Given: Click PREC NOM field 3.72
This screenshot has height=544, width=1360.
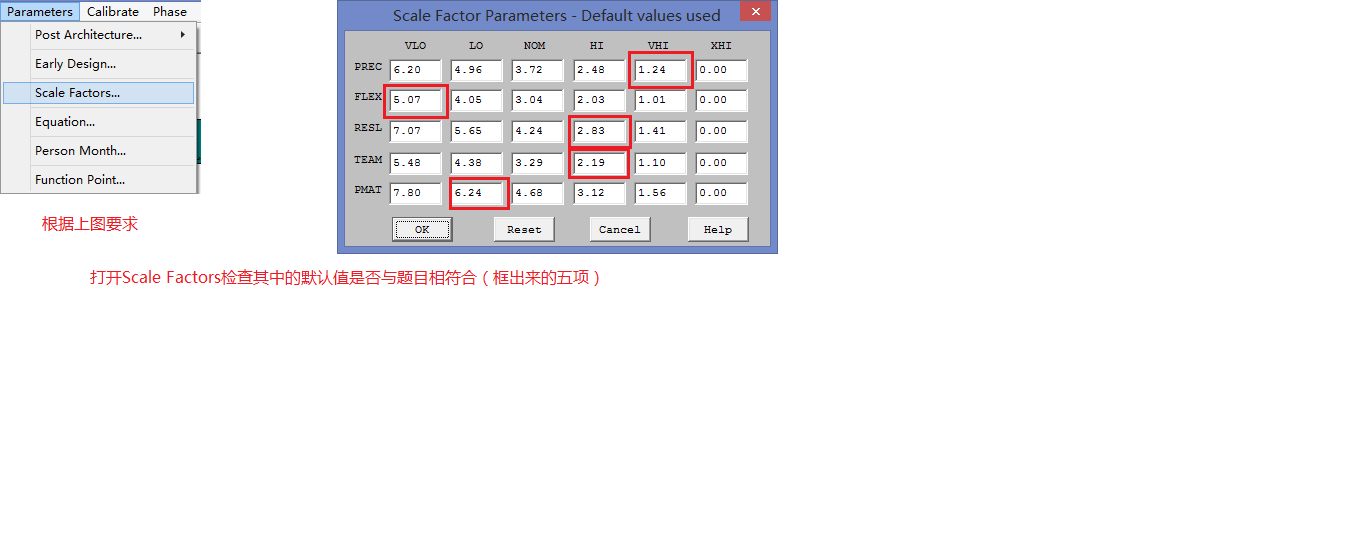Looking at the screenshot, I should point(538,70).
